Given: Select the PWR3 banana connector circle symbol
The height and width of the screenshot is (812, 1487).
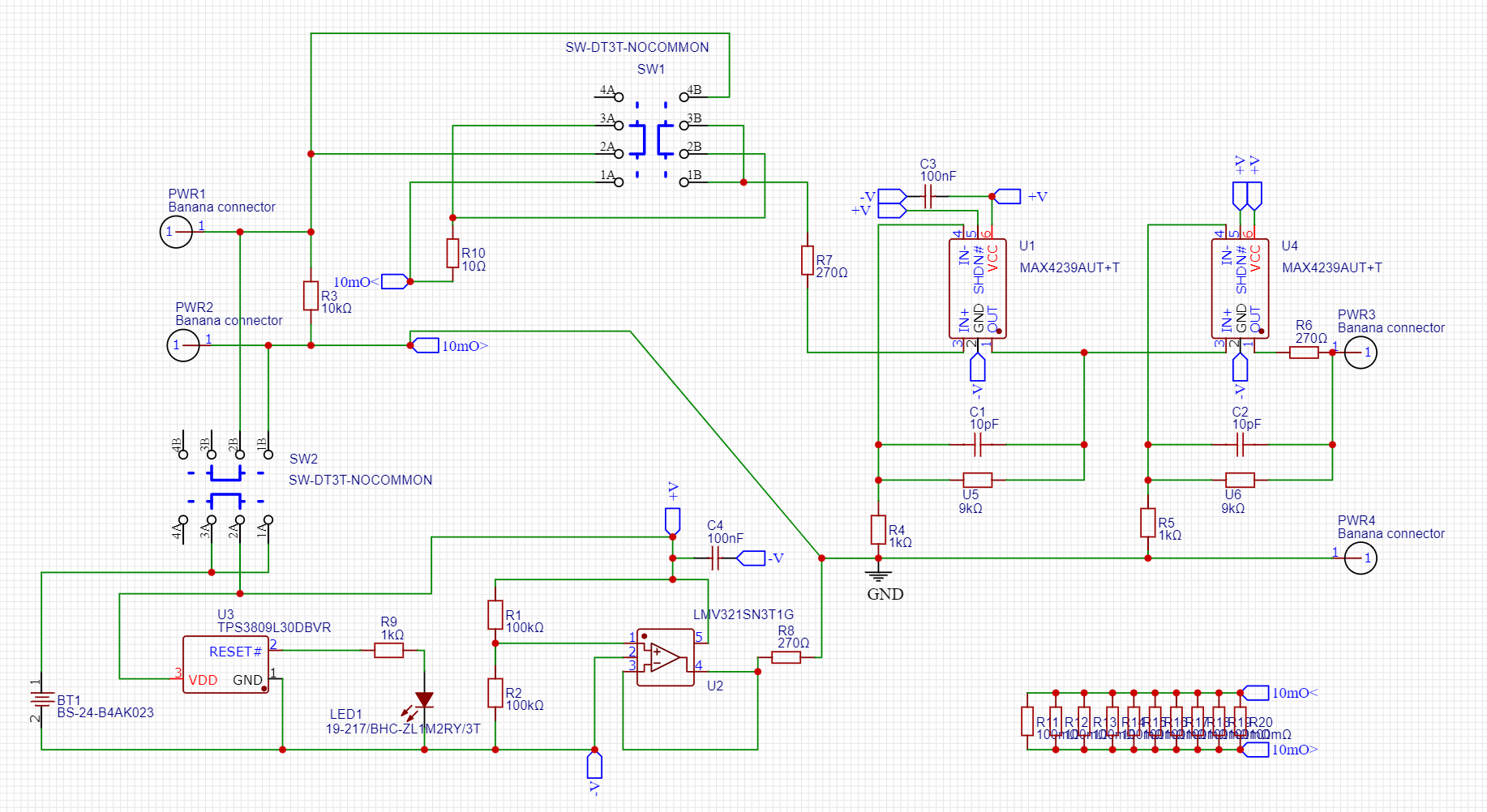Looking at the screenshot, I should pyautogui.click(x=1361, y=353).
